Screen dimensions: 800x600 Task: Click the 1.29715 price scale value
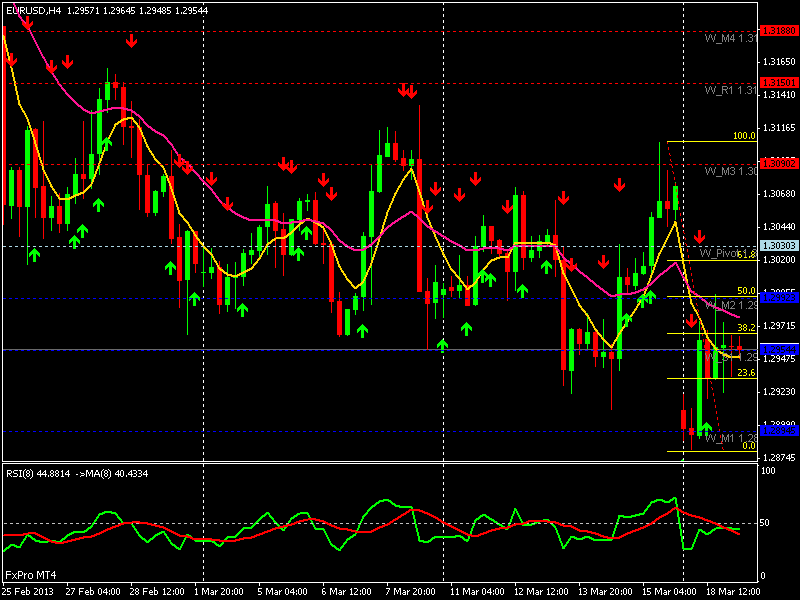tap(779, 326)
